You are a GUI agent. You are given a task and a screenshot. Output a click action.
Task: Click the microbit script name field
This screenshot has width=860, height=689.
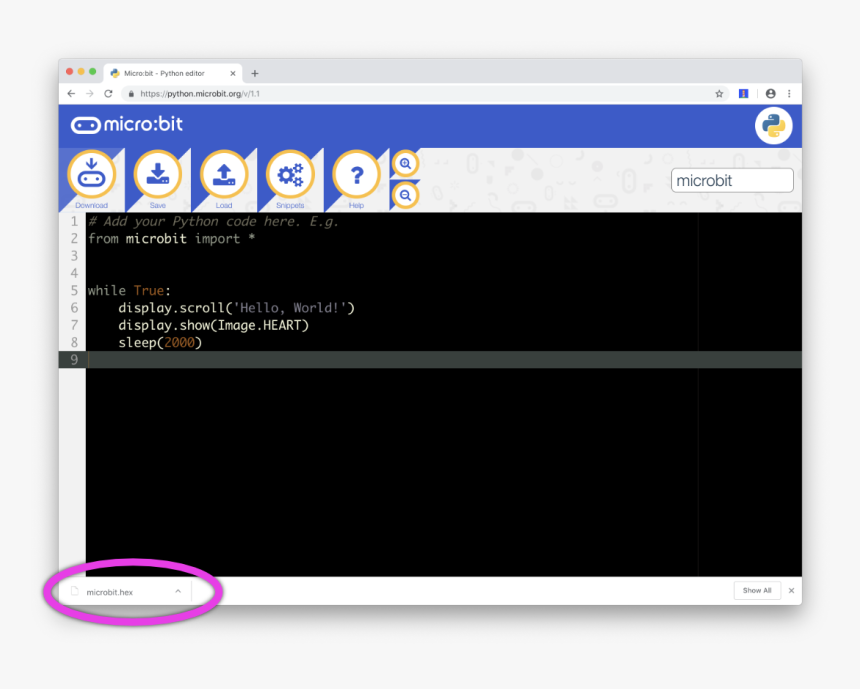[x=732, y=181]
